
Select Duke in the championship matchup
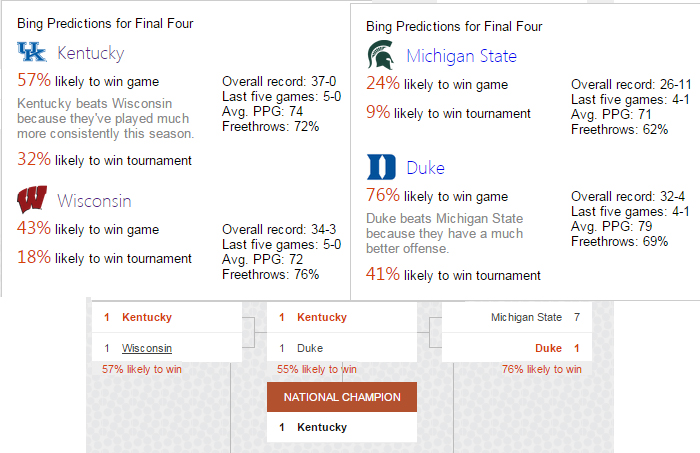point(310,348)
